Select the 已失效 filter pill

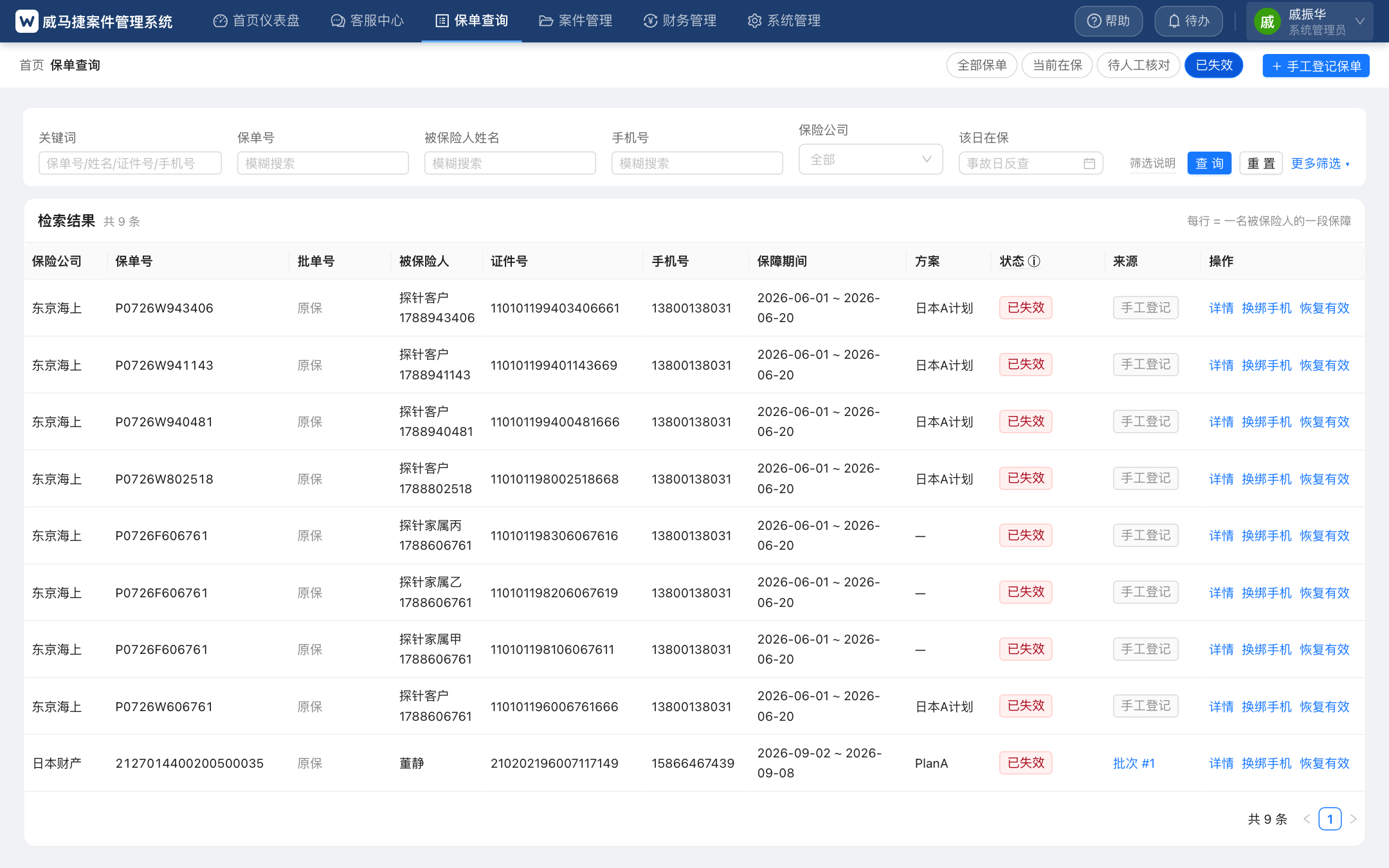(1214, 65)
